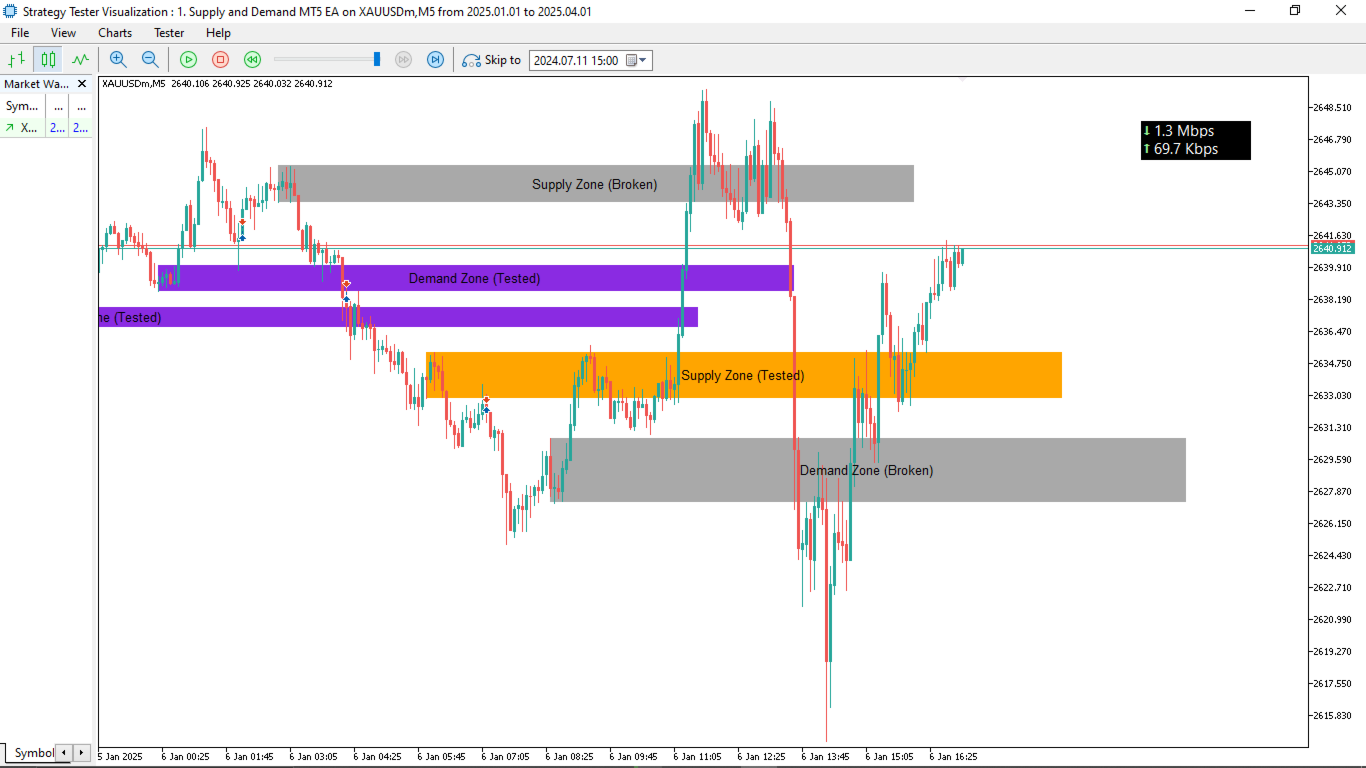Click the 2634.750 price axis label
This screenshot has width=1366, height=768.
1331,363
